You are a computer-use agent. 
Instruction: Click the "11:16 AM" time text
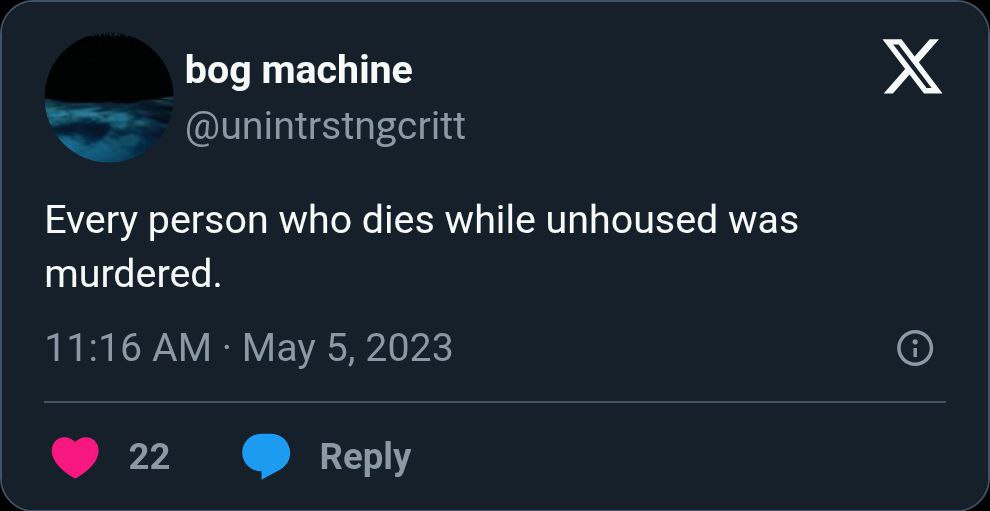point(128,348)
